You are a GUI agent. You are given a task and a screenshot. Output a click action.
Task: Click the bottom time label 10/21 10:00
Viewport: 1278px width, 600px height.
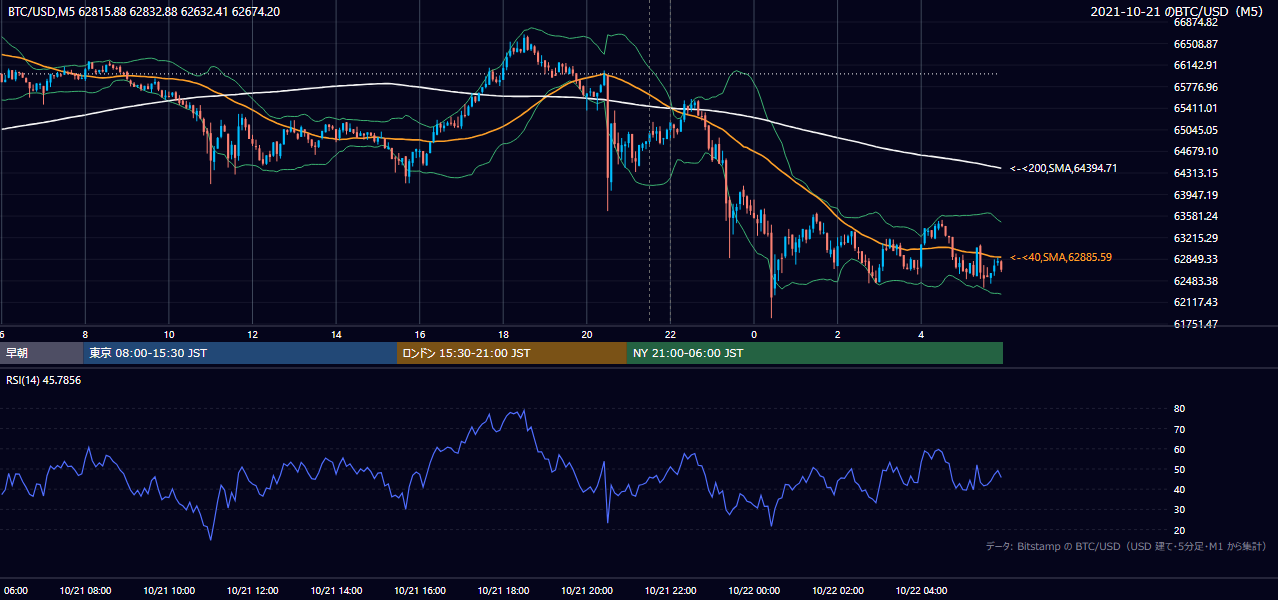coord(169,591)
